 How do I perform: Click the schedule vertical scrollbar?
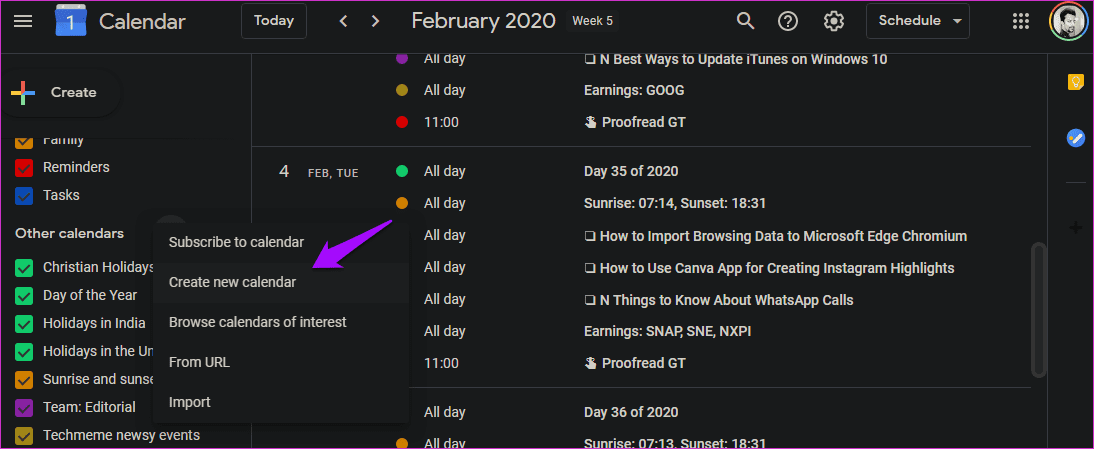[x=1039, y=310]
